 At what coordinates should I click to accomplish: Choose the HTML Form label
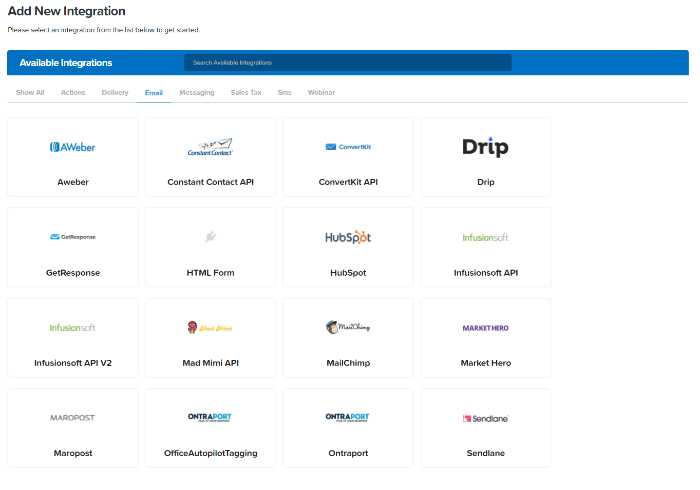pyautogui.click(x=210, y=273)
